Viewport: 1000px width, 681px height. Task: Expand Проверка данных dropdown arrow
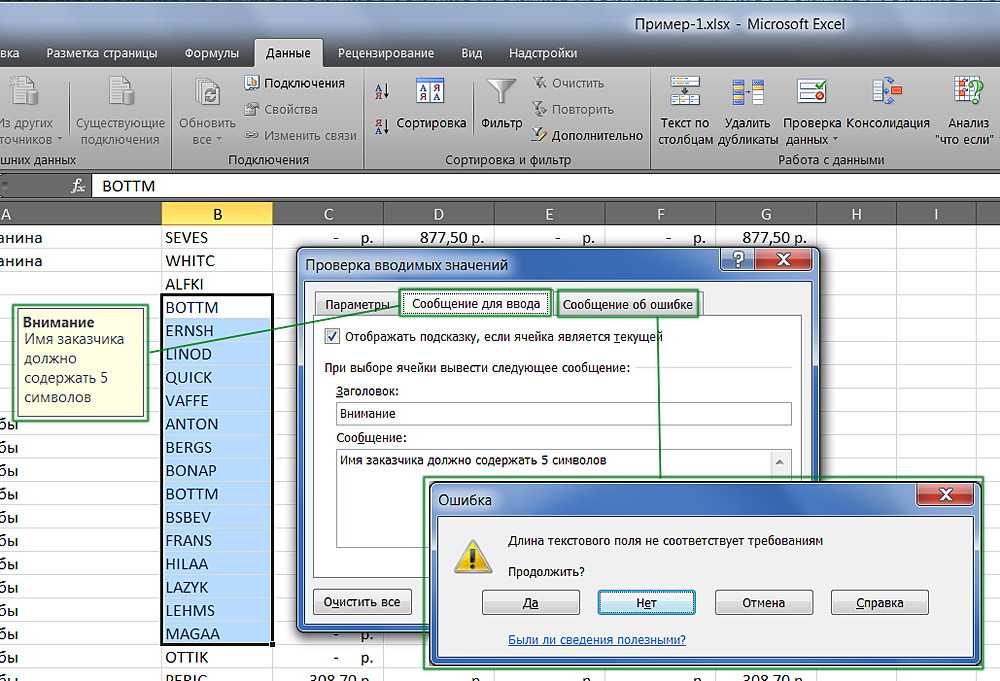pyautogui.click(x=835, y=140)
